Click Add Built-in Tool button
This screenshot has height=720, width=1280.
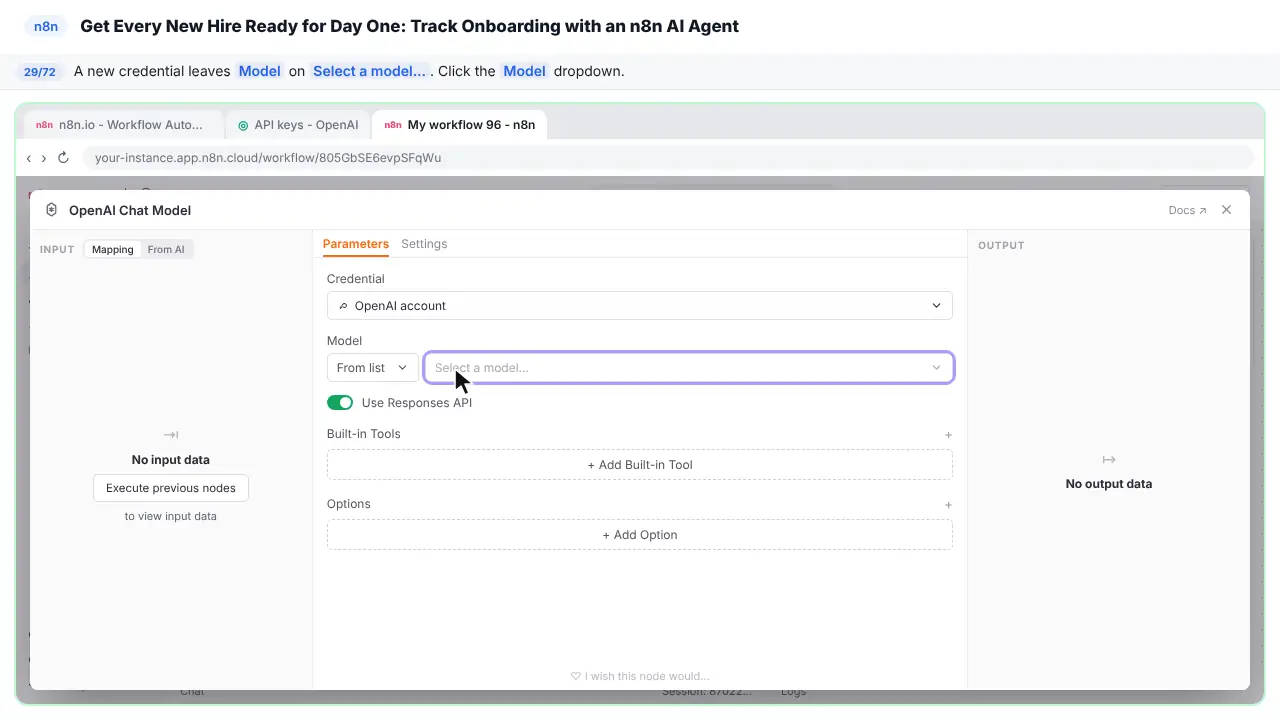tap(640, 465)
